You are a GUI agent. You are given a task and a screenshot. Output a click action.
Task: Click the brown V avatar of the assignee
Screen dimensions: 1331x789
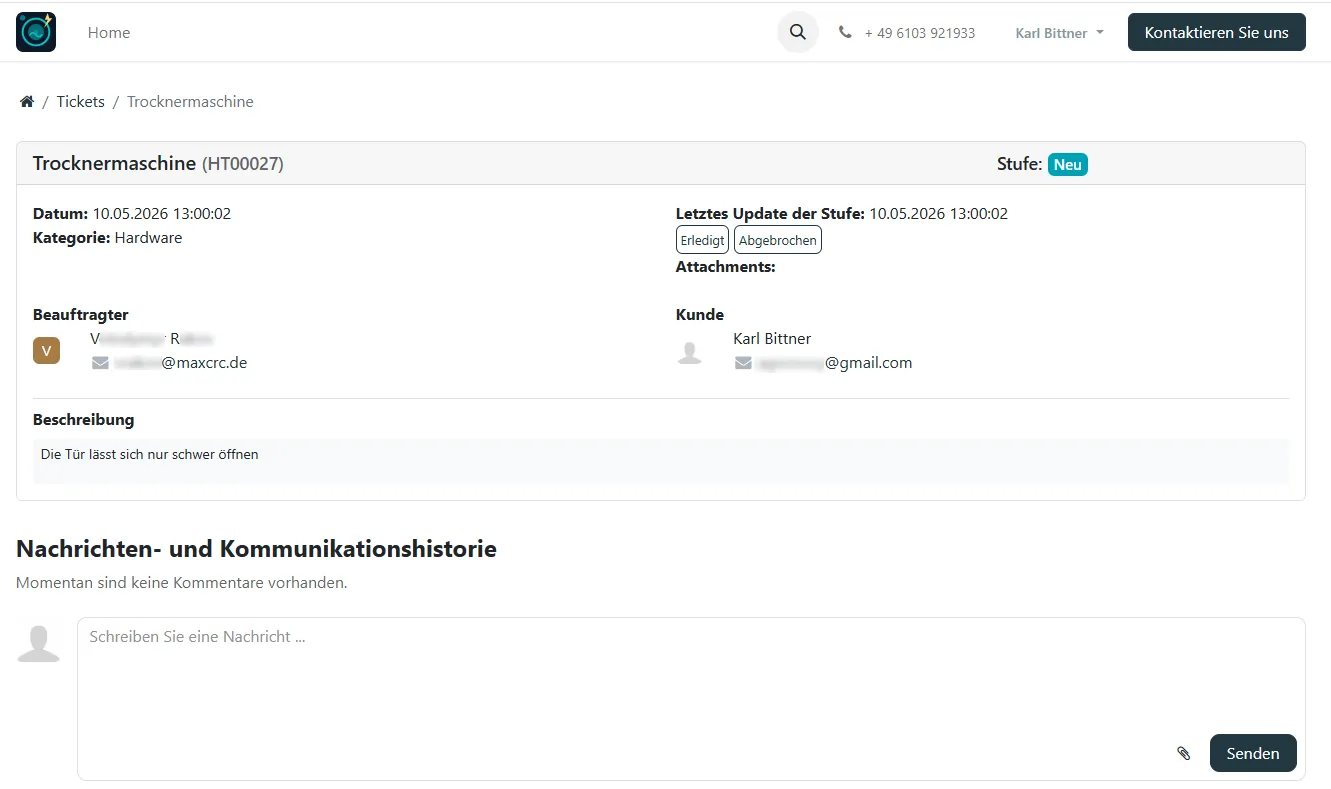click(46, 351)
